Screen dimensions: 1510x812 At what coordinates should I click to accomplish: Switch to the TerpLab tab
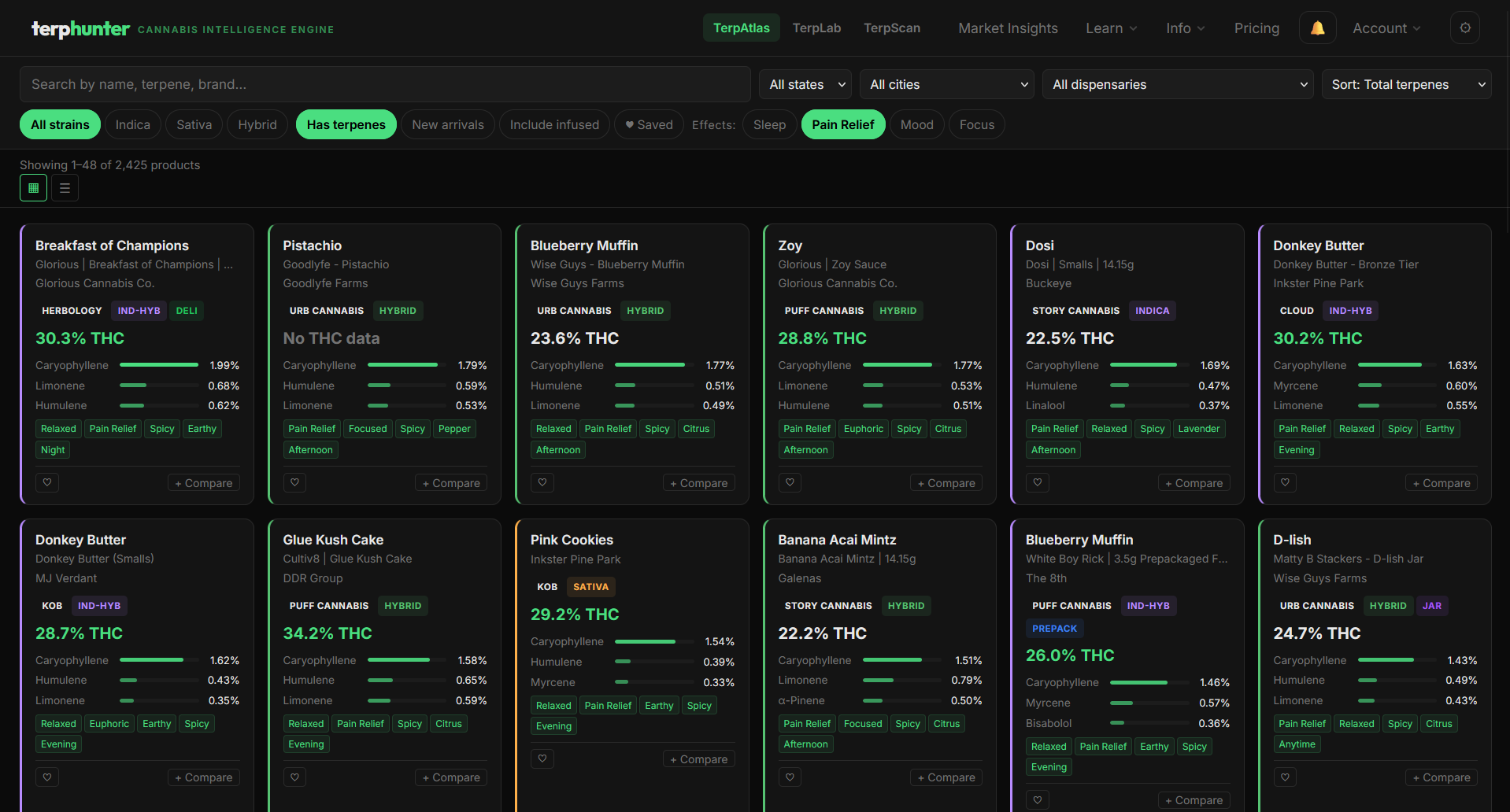point(816,28)
